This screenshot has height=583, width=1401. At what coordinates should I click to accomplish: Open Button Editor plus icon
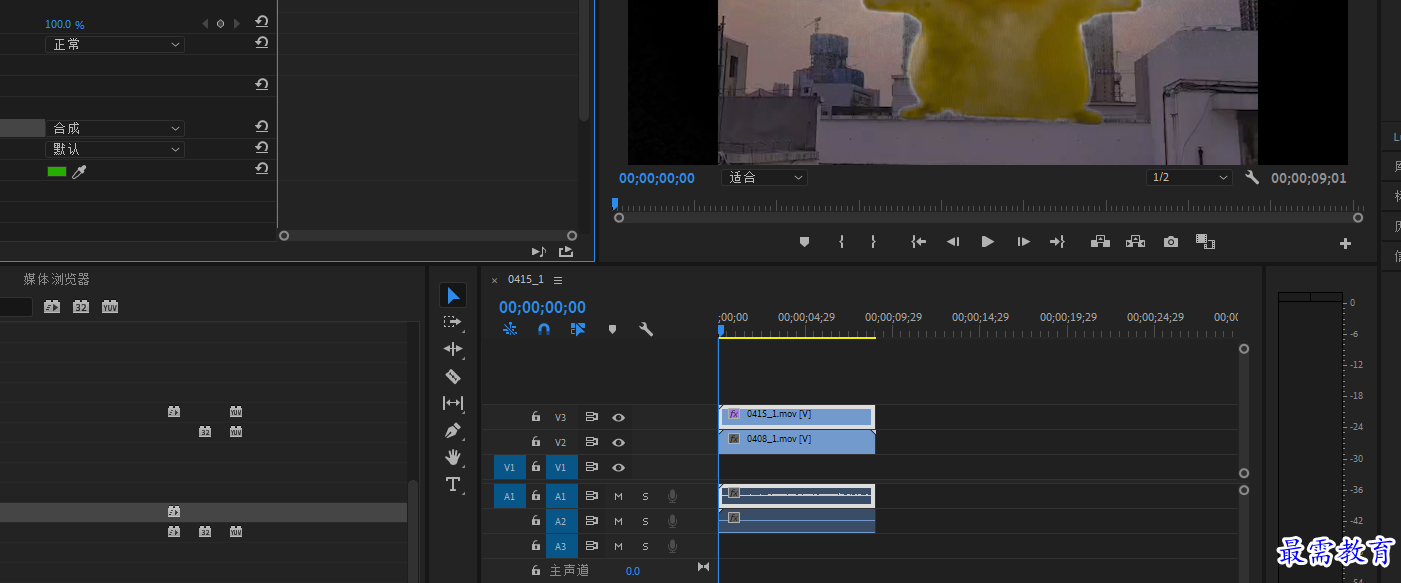coord(1345,243)
